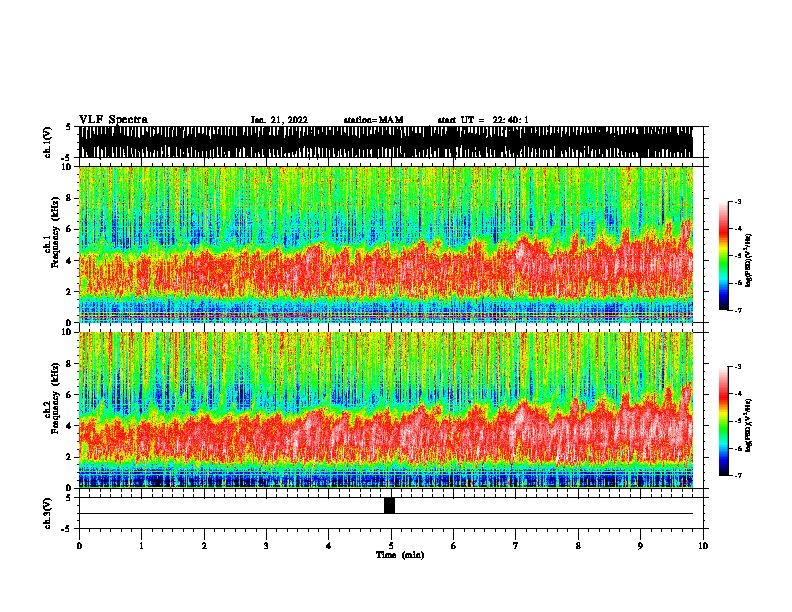Click the "Time (min)" x-axis label
The image size is (792, 612).
point(400,555)
